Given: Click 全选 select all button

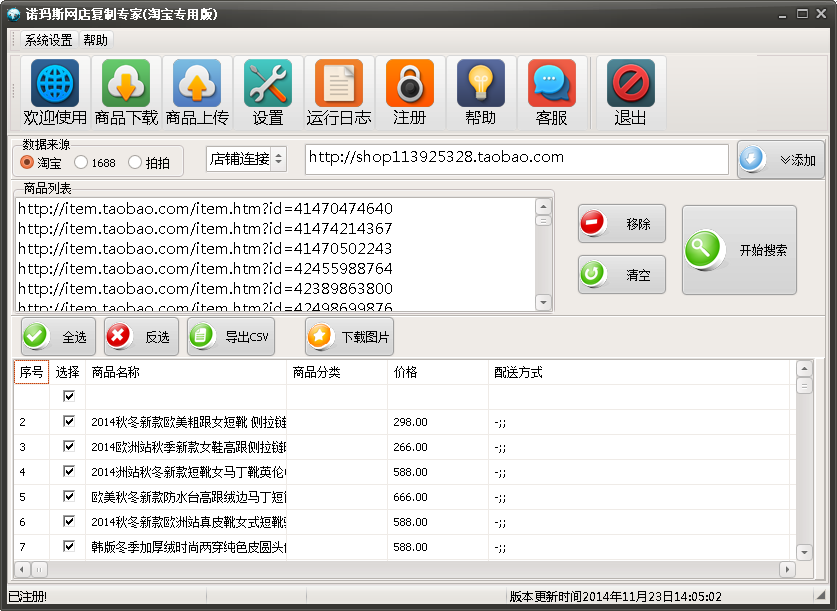Looking at the screenshot, I should coord(58,336).
